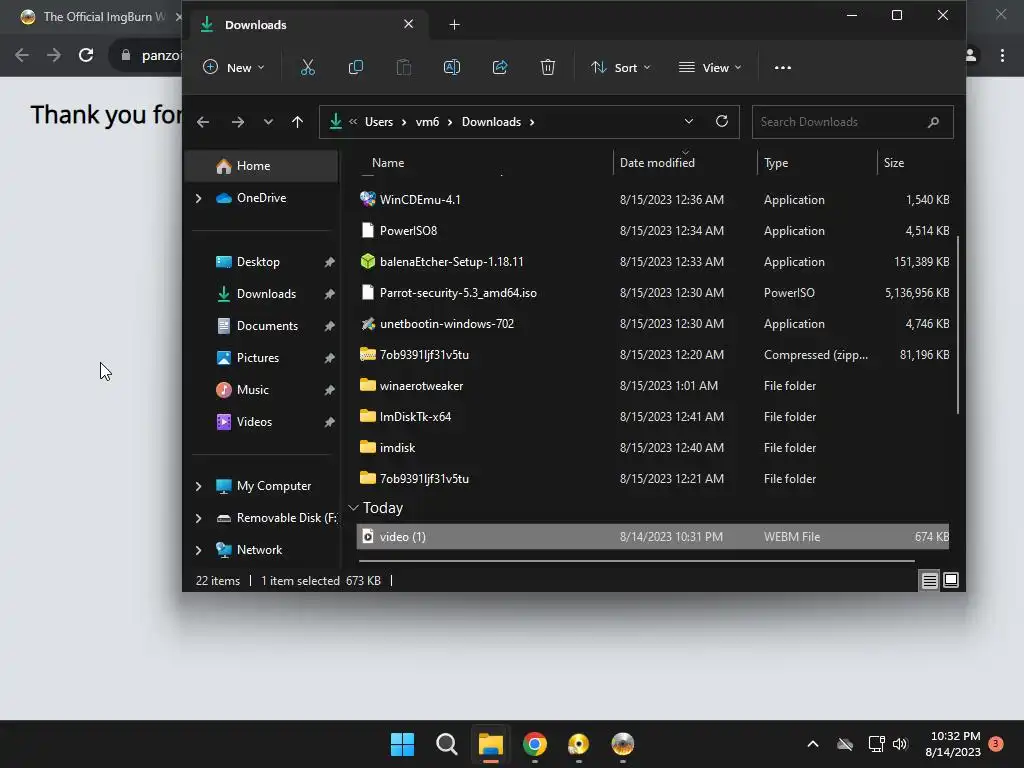Go back using Explorer back arrow
The width and height of the screenshot is (1024, 768).
203,122
